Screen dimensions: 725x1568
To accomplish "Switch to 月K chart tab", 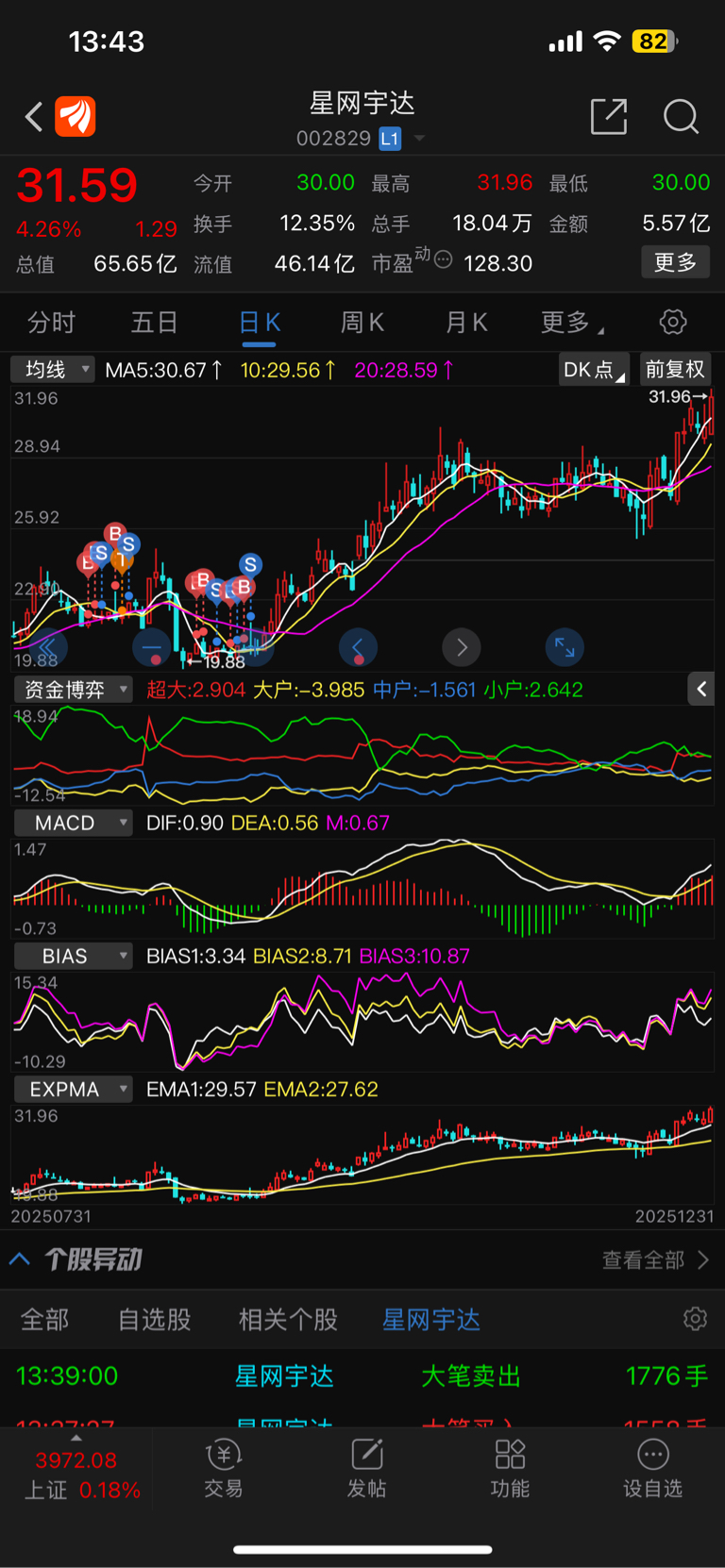I will click(466, 323).
